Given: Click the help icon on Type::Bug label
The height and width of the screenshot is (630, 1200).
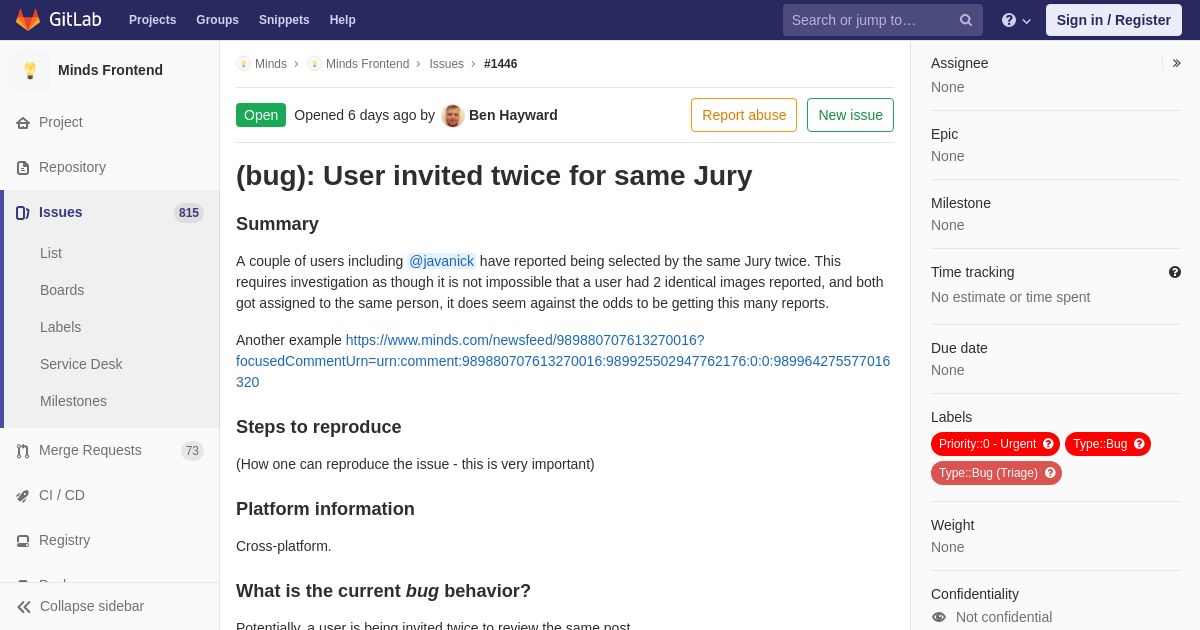Looking at the screenshot, I should [1139, 444].
